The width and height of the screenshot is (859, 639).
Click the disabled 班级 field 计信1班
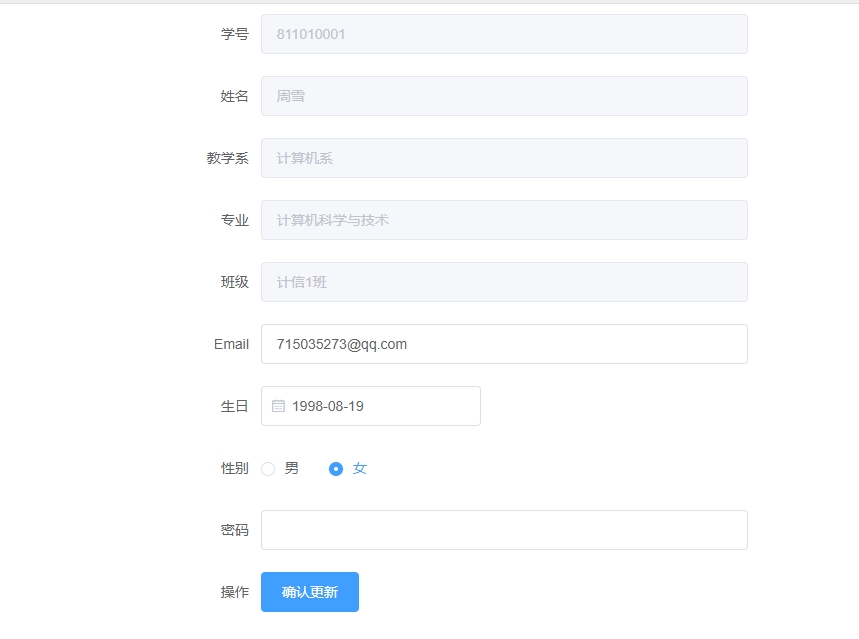[504, 282]
